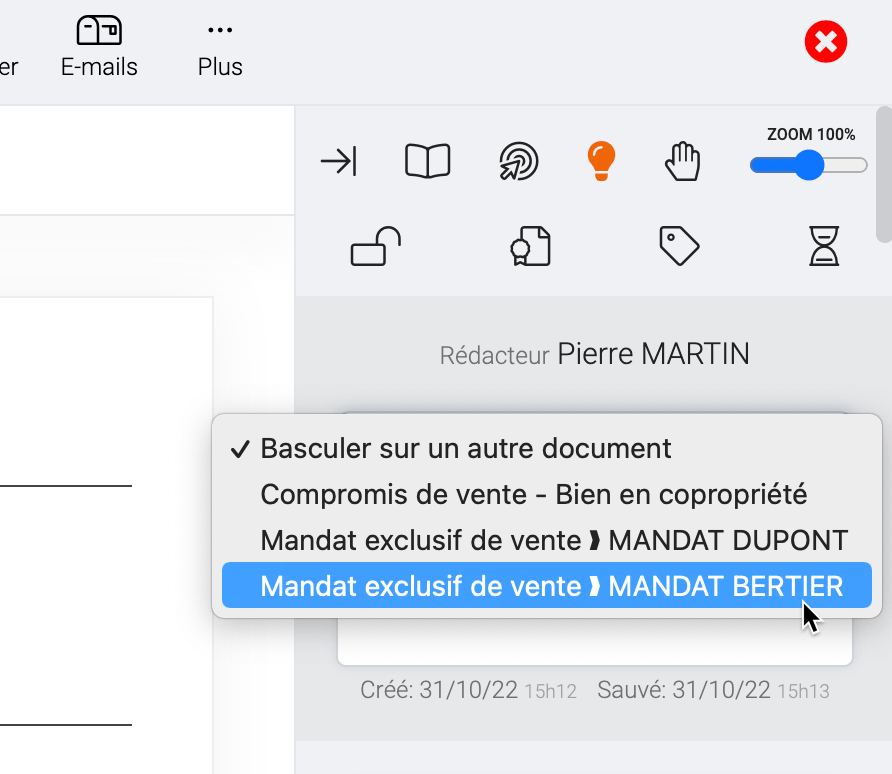Click the tag label icon

(679, 246)
